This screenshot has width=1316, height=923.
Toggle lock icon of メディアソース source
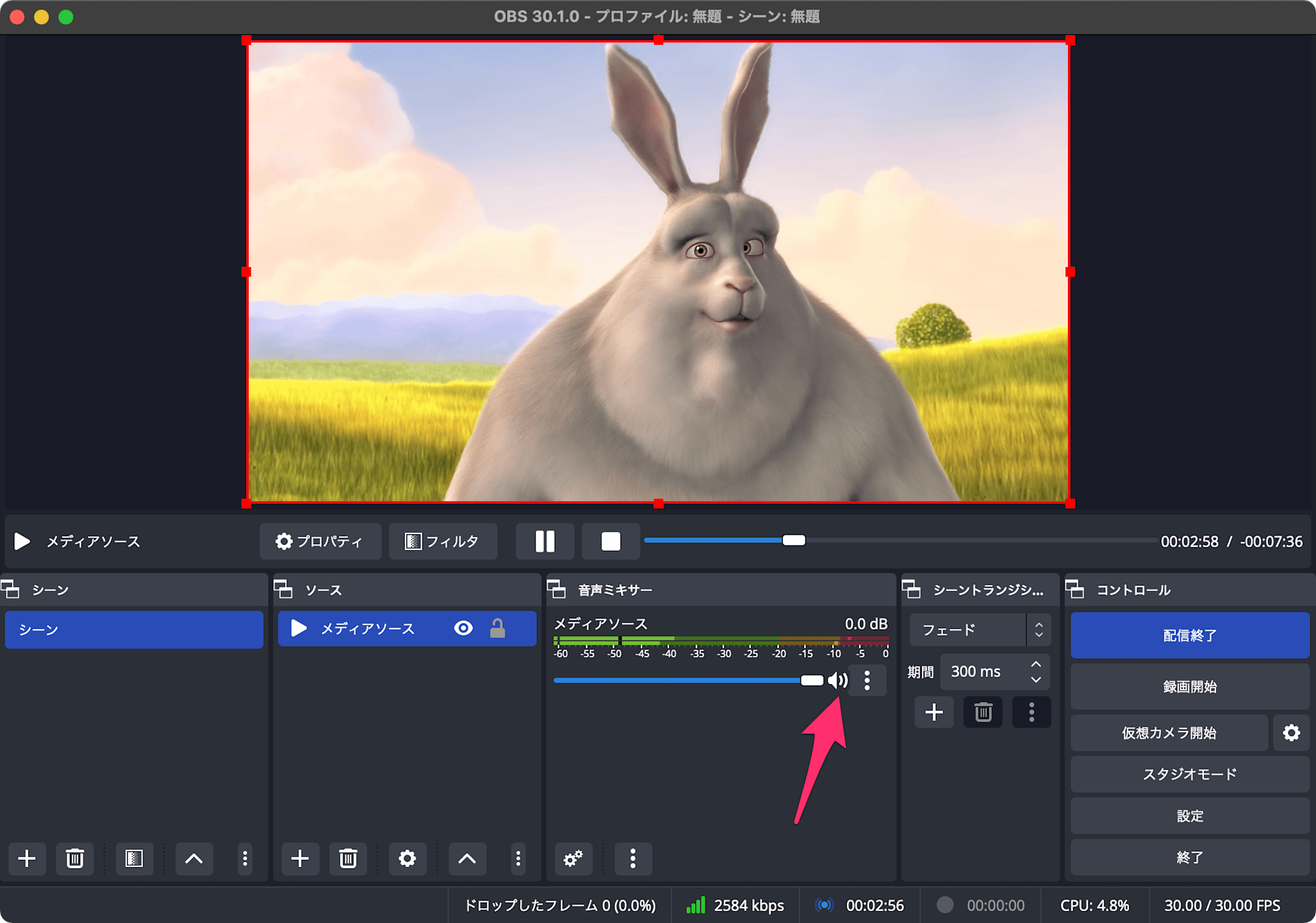[497, 628]
